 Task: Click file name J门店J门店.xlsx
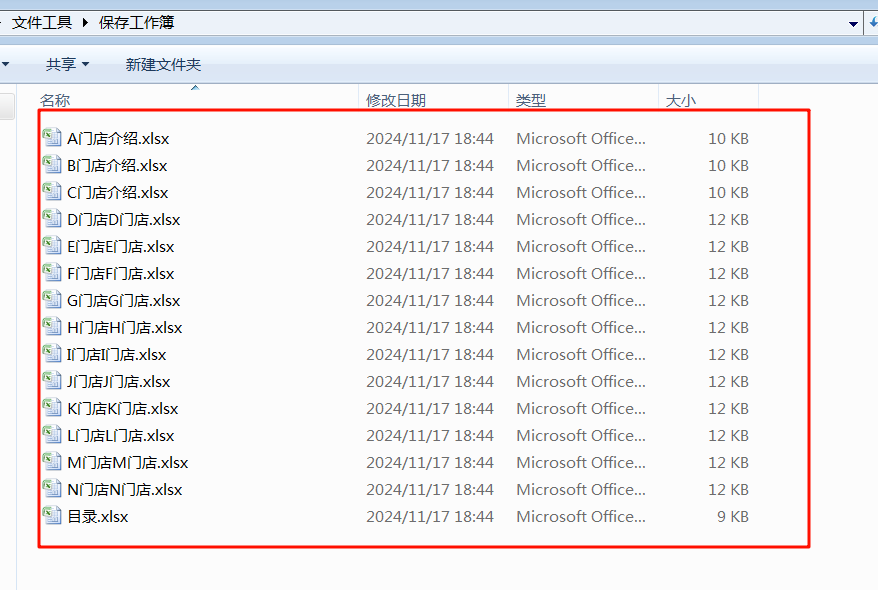tap(118, 381)
